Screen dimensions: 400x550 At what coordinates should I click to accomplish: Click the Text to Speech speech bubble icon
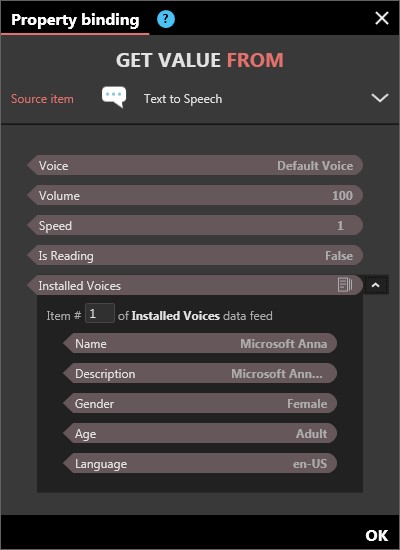(114, 97)
